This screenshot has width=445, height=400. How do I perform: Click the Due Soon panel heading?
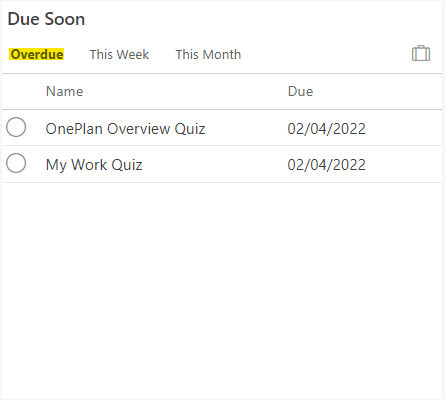[46, 19]
